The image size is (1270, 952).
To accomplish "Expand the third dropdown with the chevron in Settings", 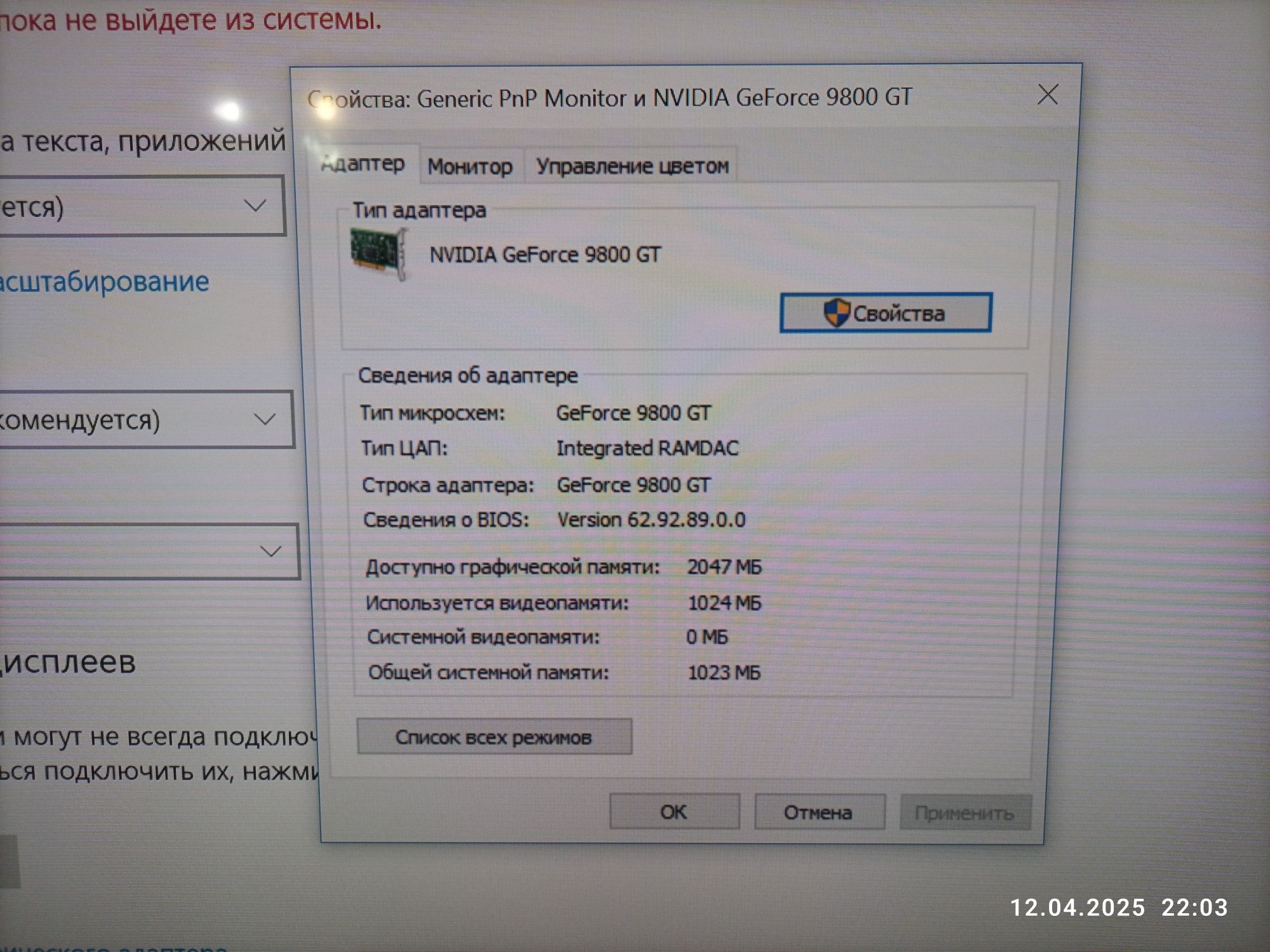I will tap(149, 551).
